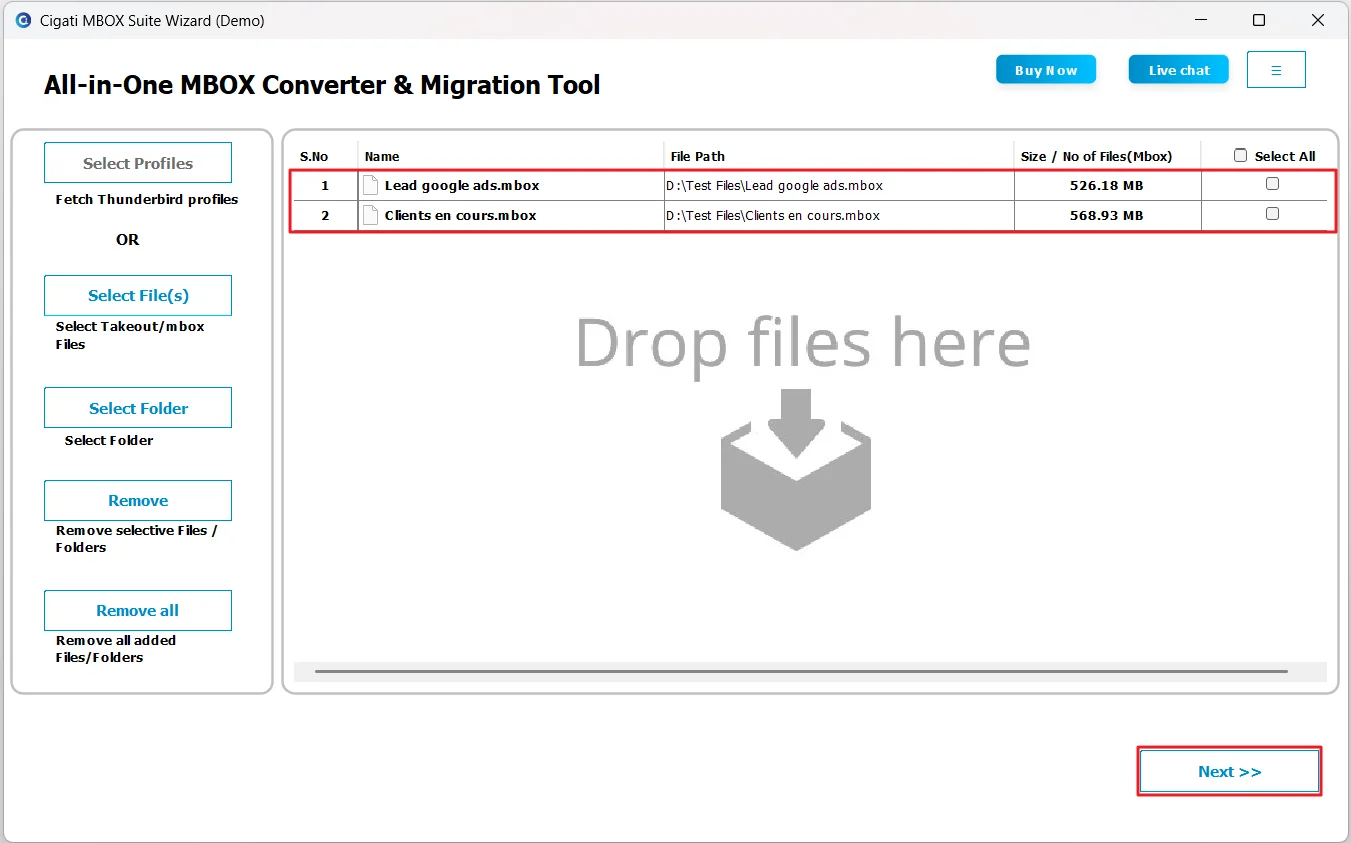Viewport: 1351px width, 843px height.
Task: Click the path D:\Test Files\Clients en cours.mbox
Action: coord(773,215)
